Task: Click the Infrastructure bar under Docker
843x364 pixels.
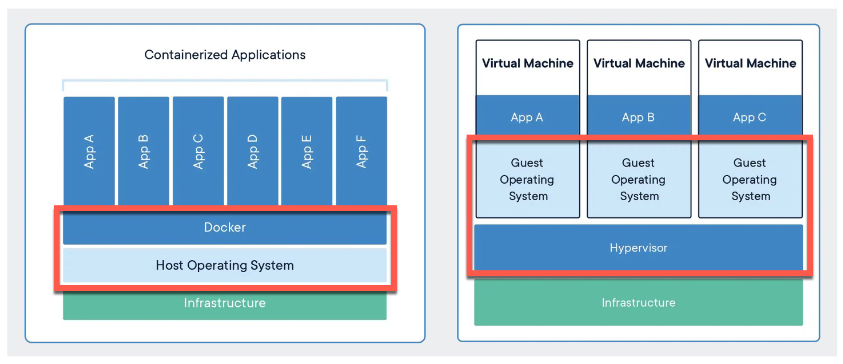Action: [x=225, y=303]
